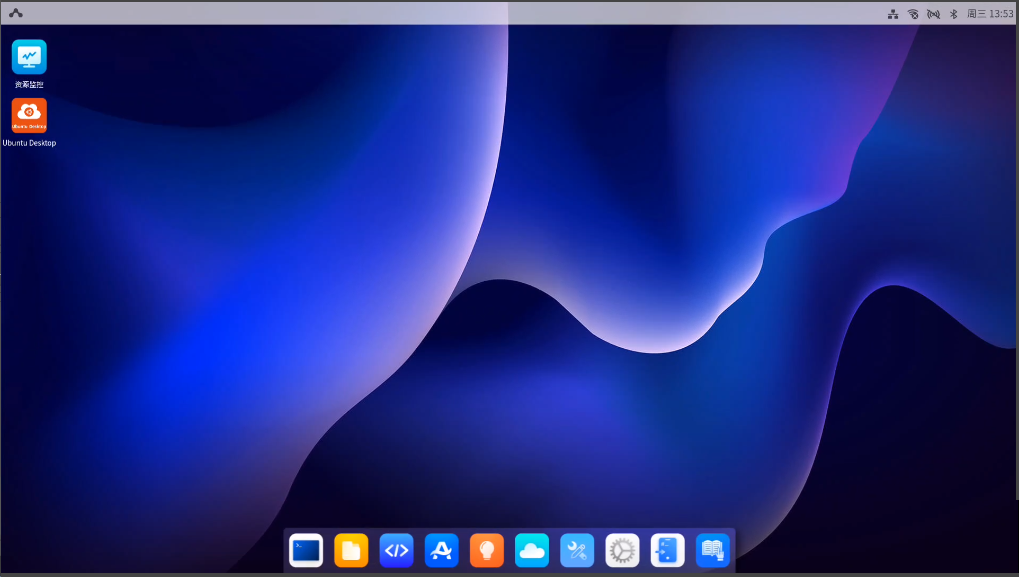Click the Wi-Fi disconnected tray icon
The height and width of the screenshot is (577, 1019).
click(x=913, y=14)
